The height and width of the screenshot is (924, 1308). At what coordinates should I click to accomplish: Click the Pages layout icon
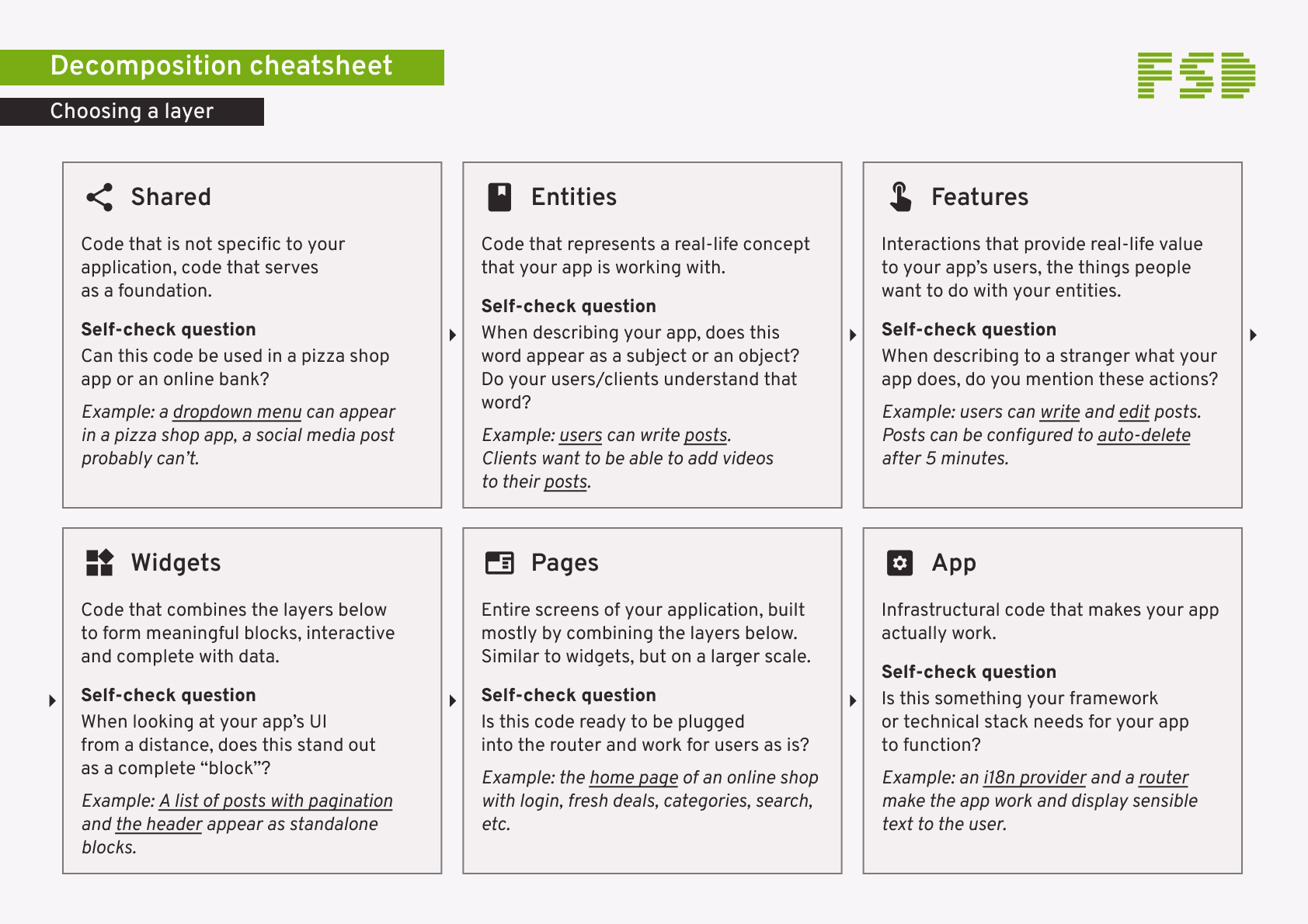pyautogui.click(x=499, y=563)
